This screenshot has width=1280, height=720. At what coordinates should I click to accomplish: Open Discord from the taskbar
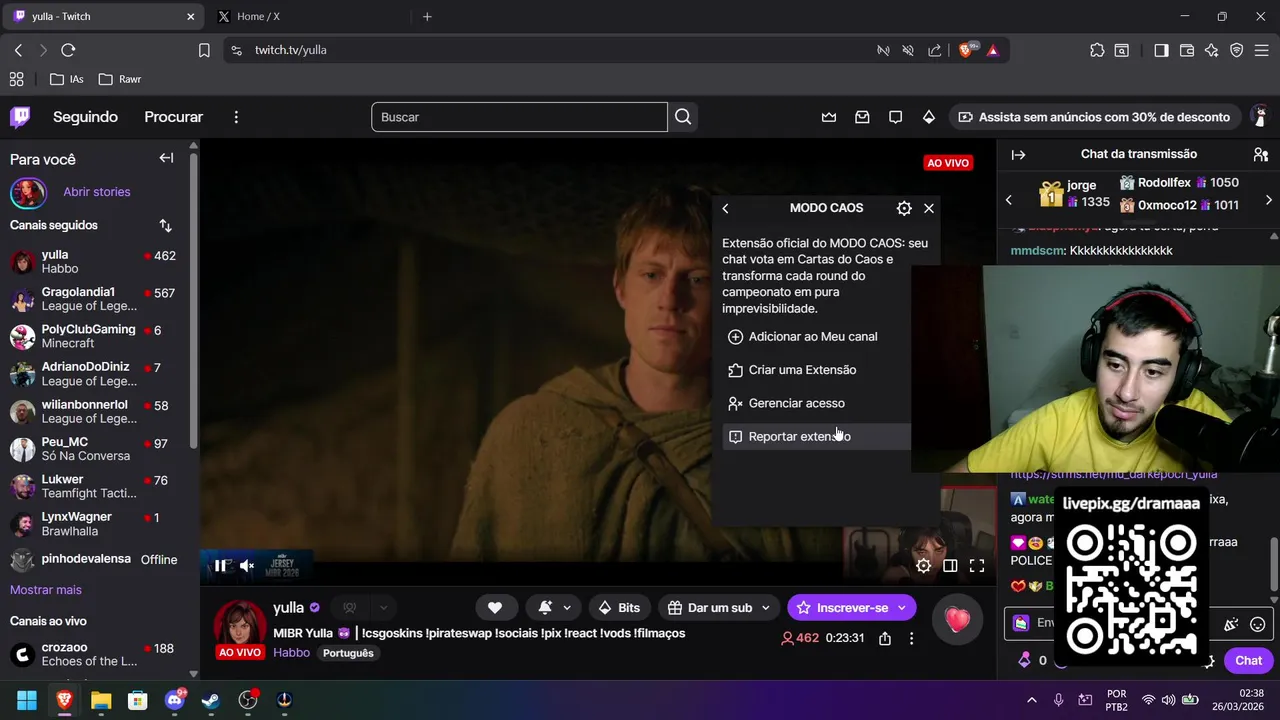174,700
